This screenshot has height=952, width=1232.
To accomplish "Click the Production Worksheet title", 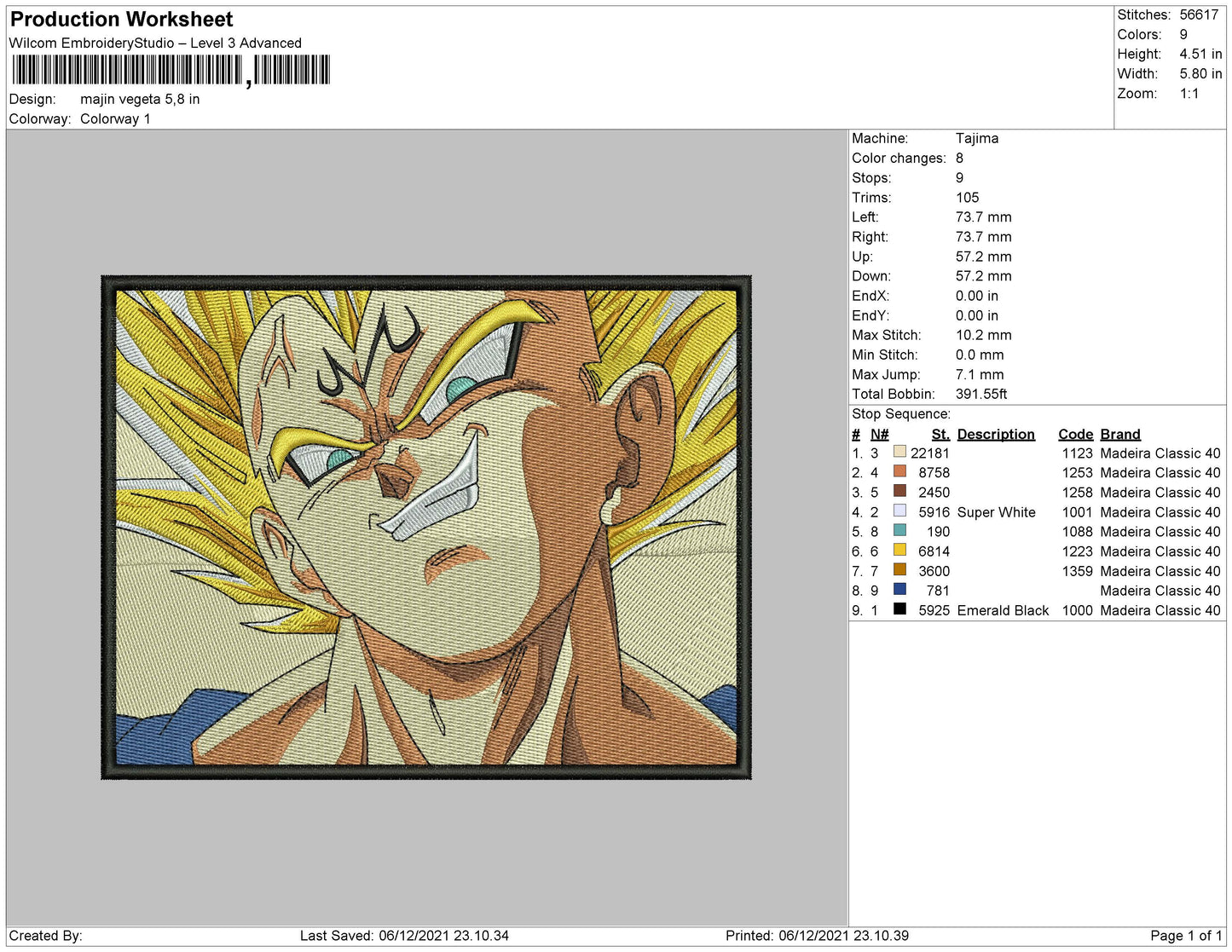I will pos(121,19).
